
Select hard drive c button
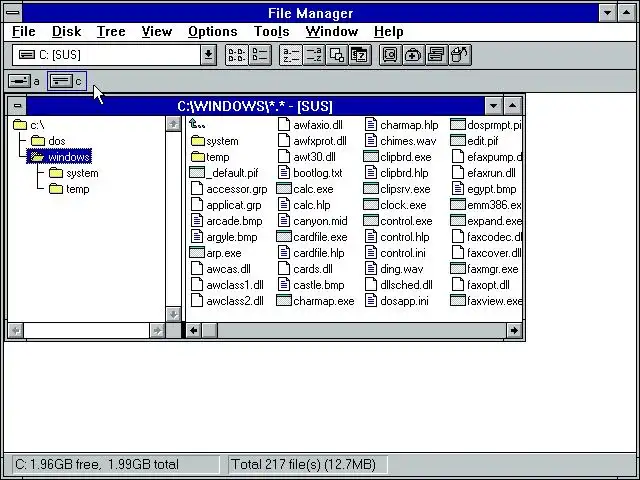pyautogui.click(x=67, y=81)
